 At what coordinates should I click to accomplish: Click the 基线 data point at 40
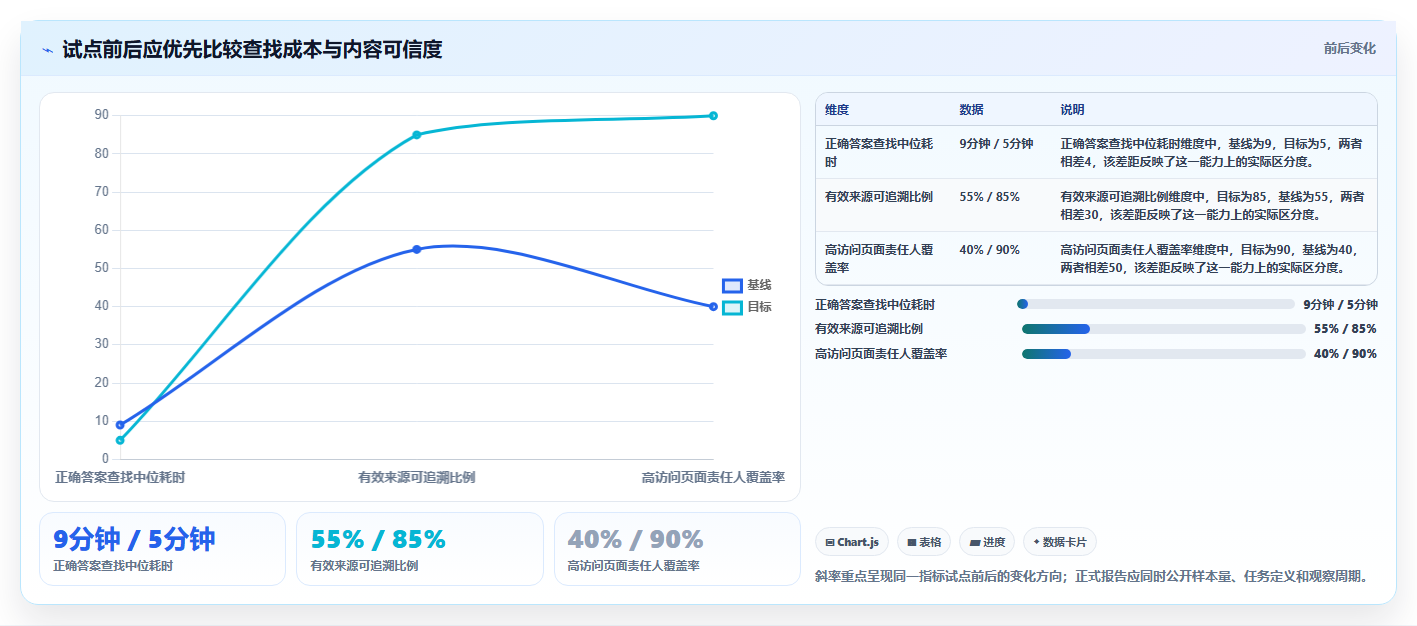point(713,306)
